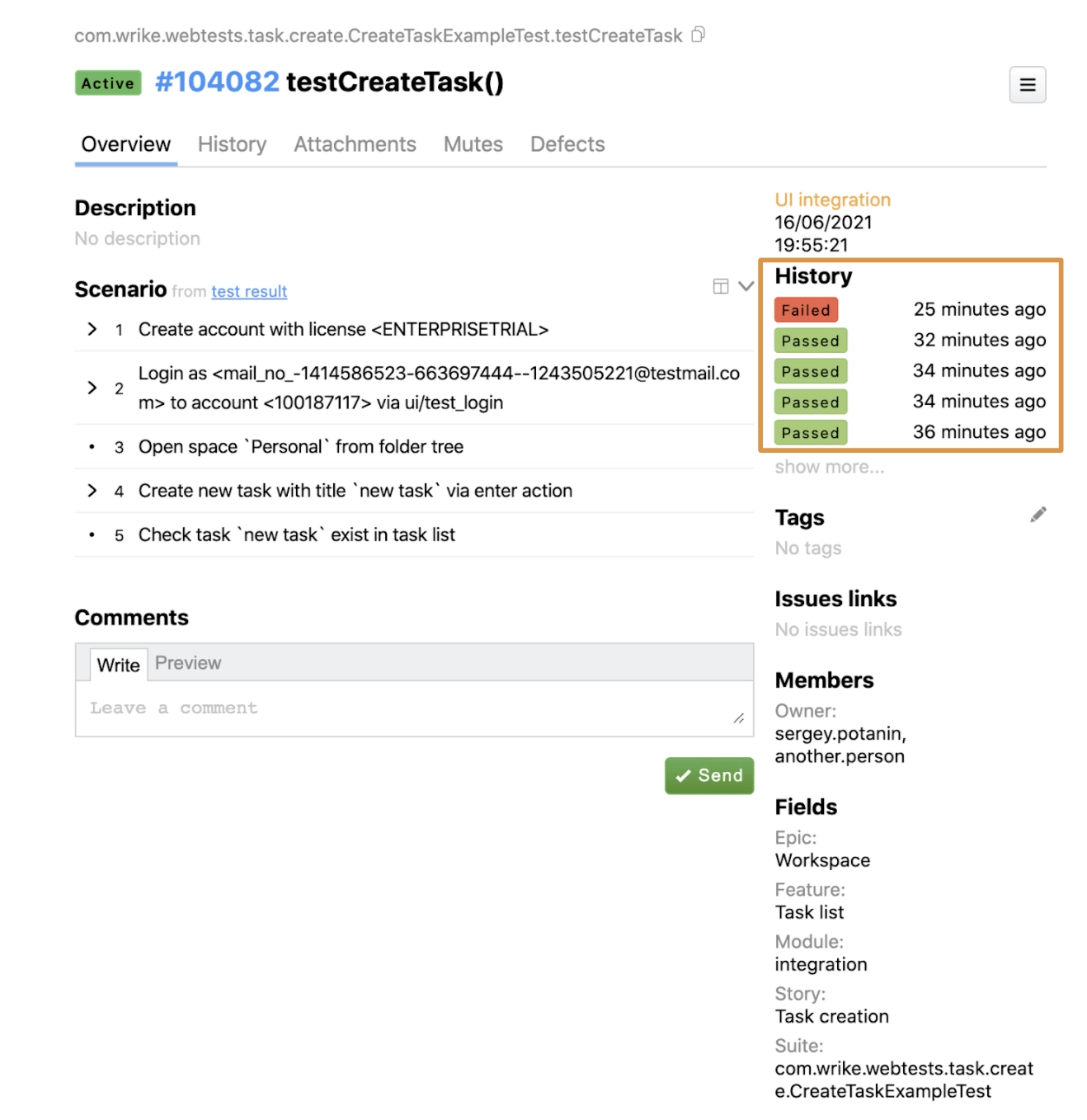Click the scenario table layout icon
This screenshot has width=1087, height=1120.
click(720, 286)
